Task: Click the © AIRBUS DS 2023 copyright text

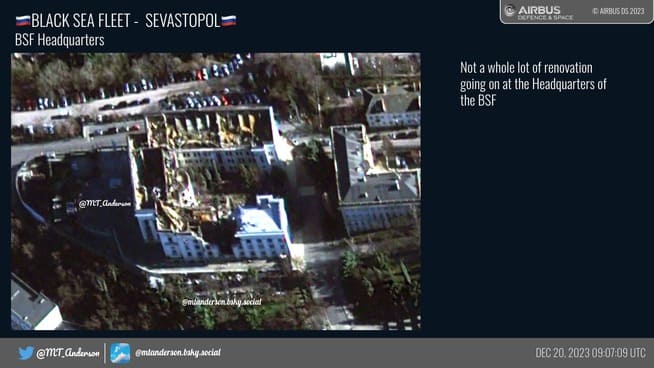Action: point(618,11)
